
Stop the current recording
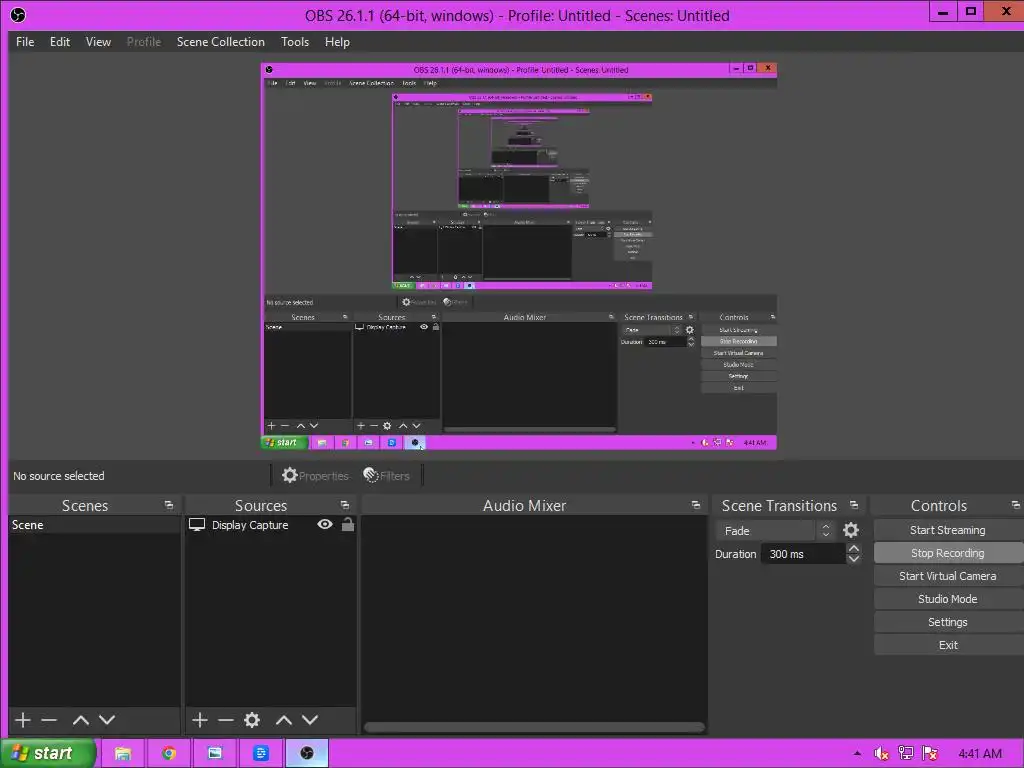(x=948, y=553)
